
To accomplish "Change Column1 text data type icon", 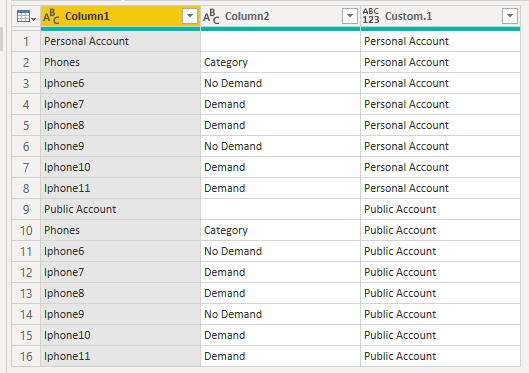I will 51,16.
